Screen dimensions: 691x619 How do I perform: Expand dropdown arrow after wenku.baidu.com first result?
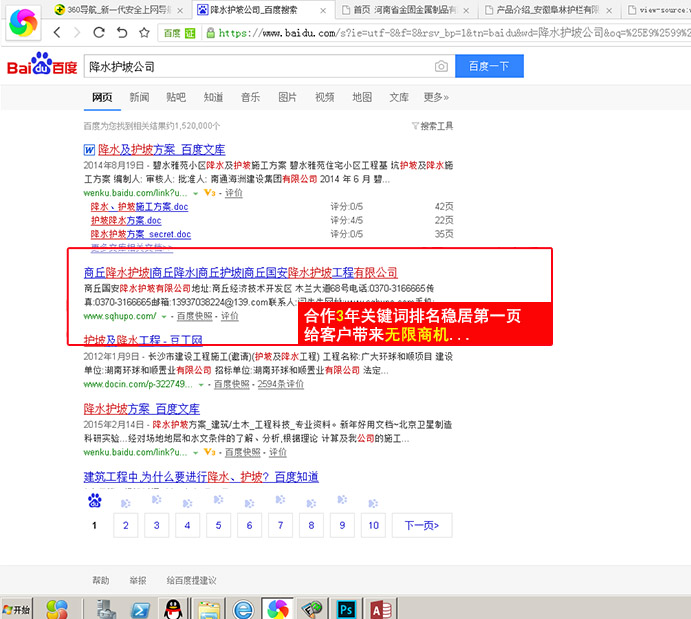click(195, 193)
